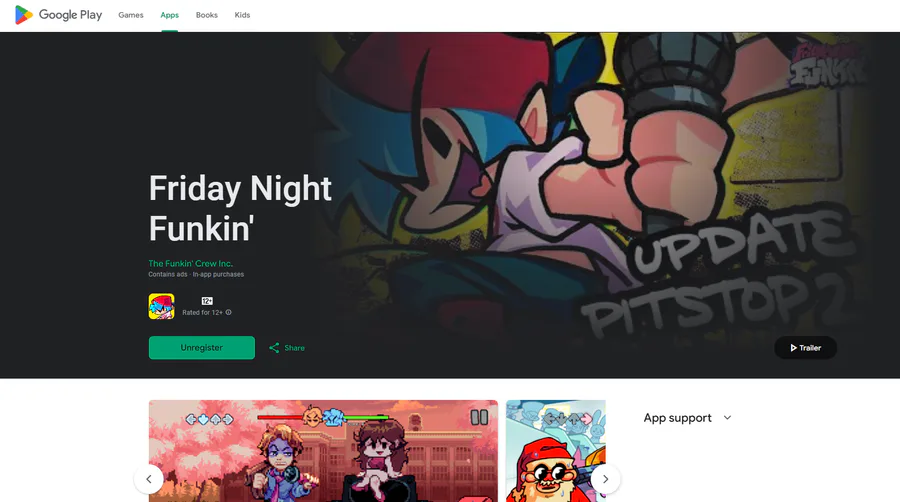The width and height of the screenshot is (900, 502).
Task: Click The Funkin' Crew Inc. developer link
Action: click(191, 263)
